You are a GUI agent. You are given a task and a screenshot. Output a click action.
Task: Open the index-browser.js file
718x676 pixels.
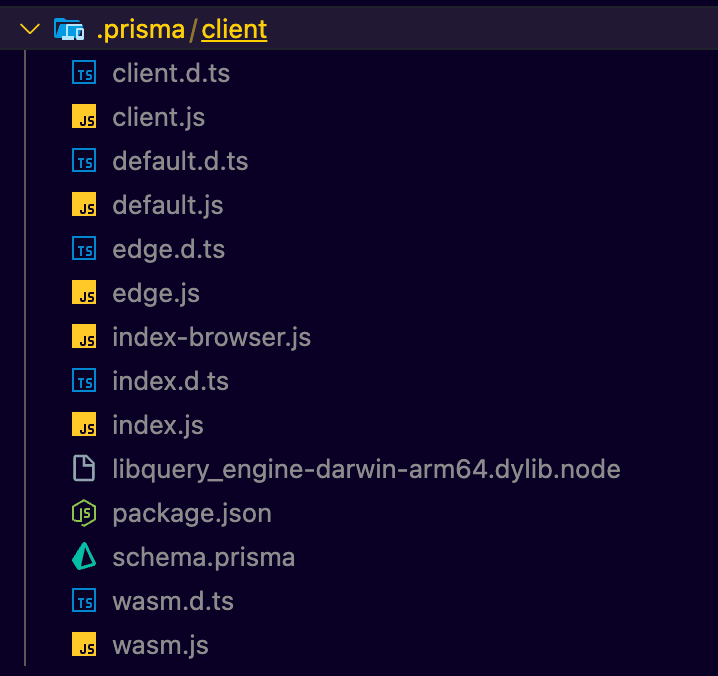[x=212, y=338]
